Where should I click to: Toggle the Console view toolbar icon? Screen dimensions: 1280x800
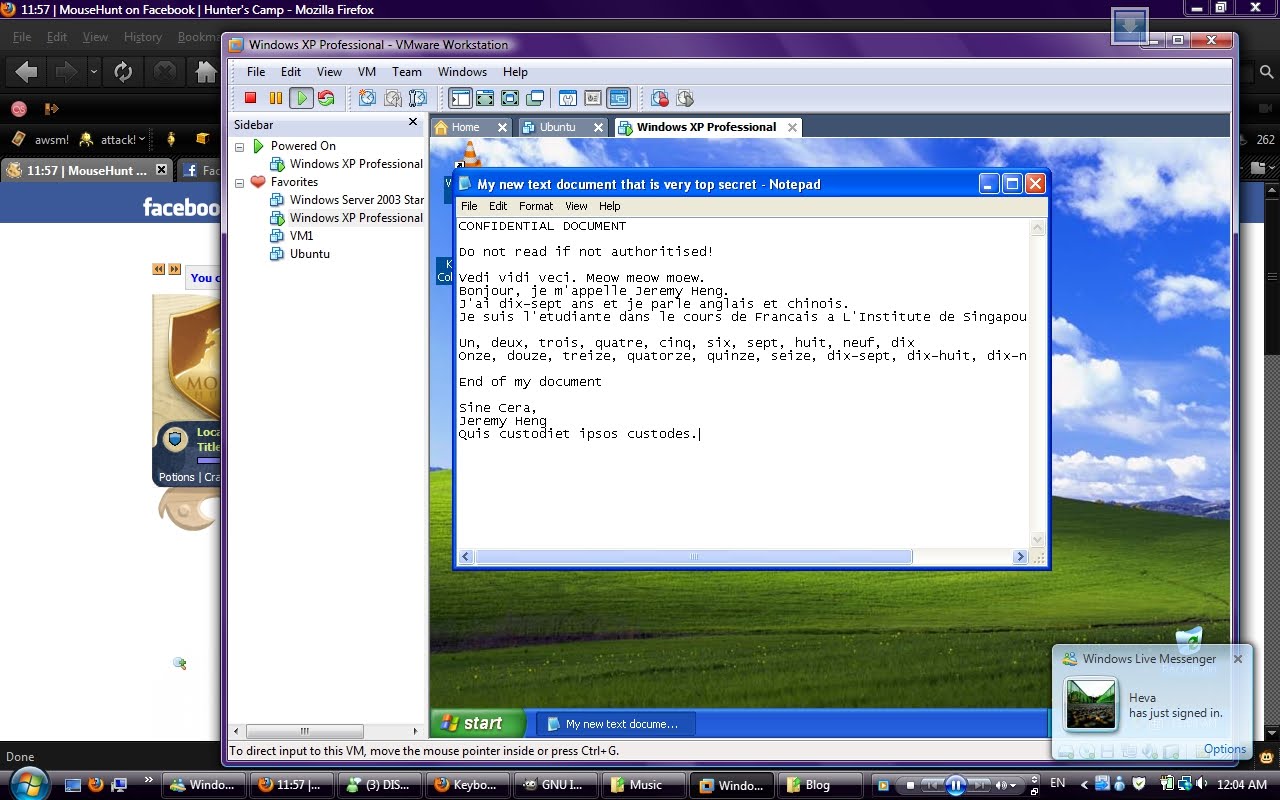click(x=619, y=98)
